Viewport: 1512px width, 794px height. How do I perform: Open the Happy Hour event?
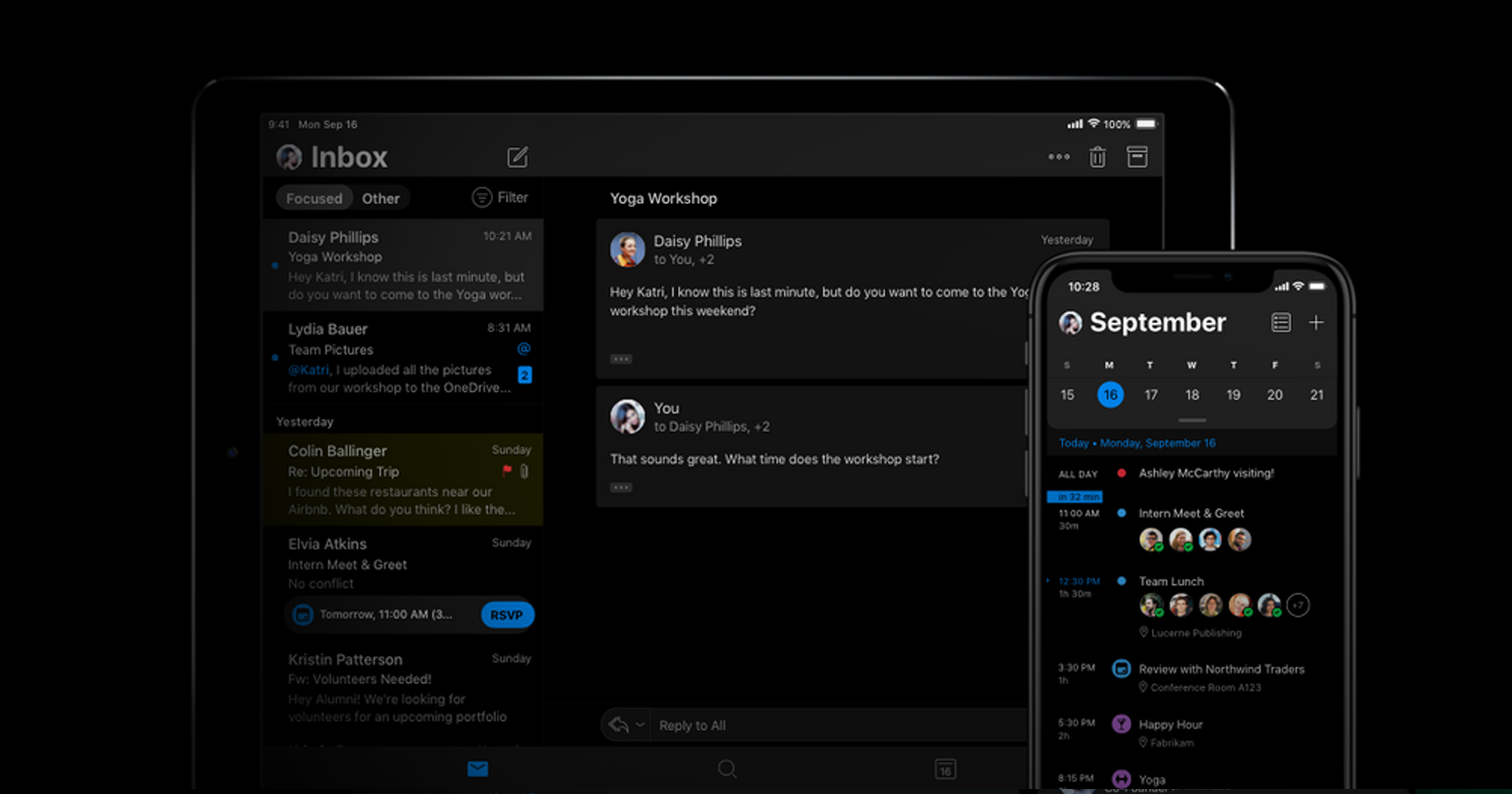click(1192, 732)
